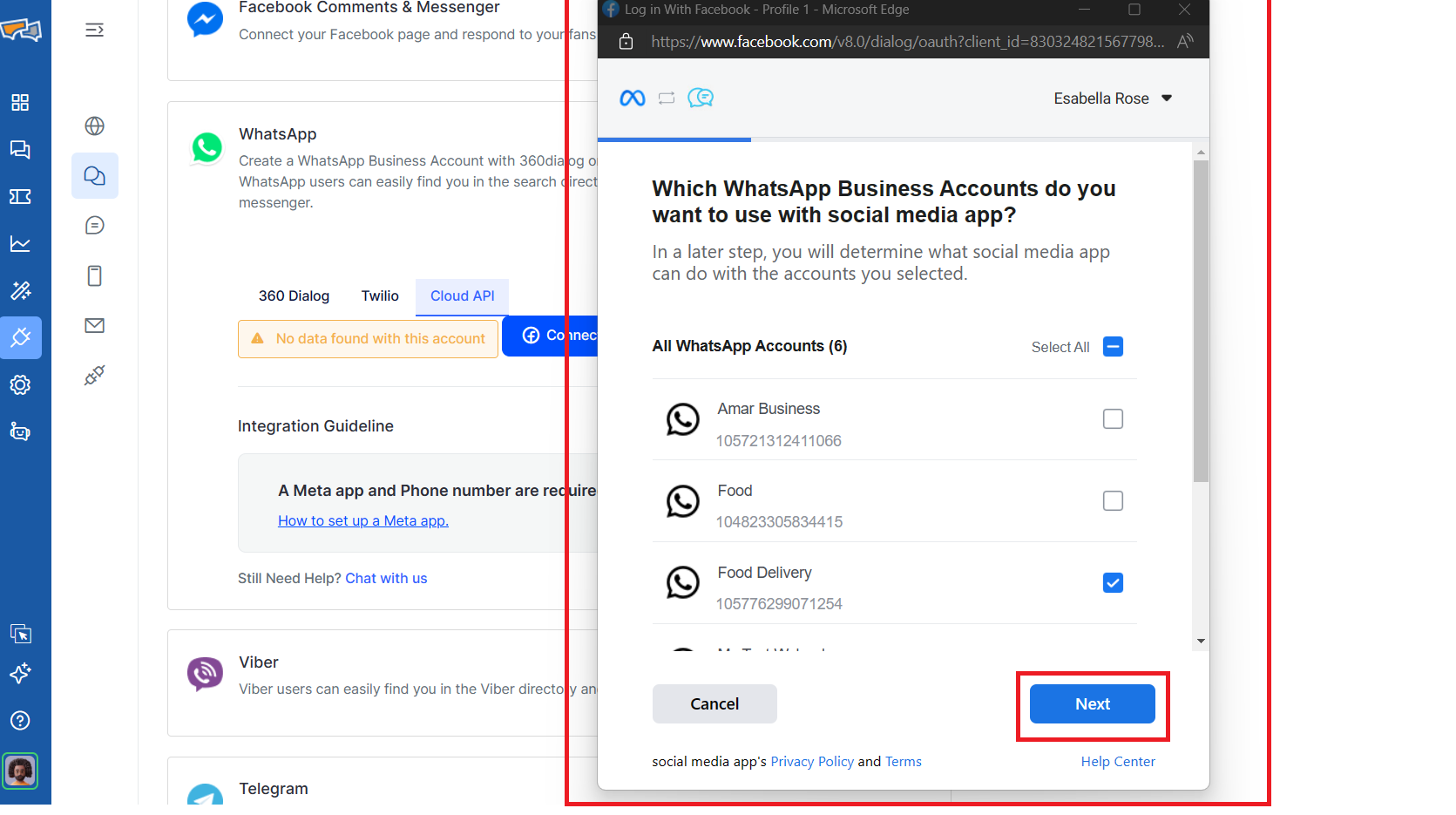Check the Food account checkbox

[1113, 501]
